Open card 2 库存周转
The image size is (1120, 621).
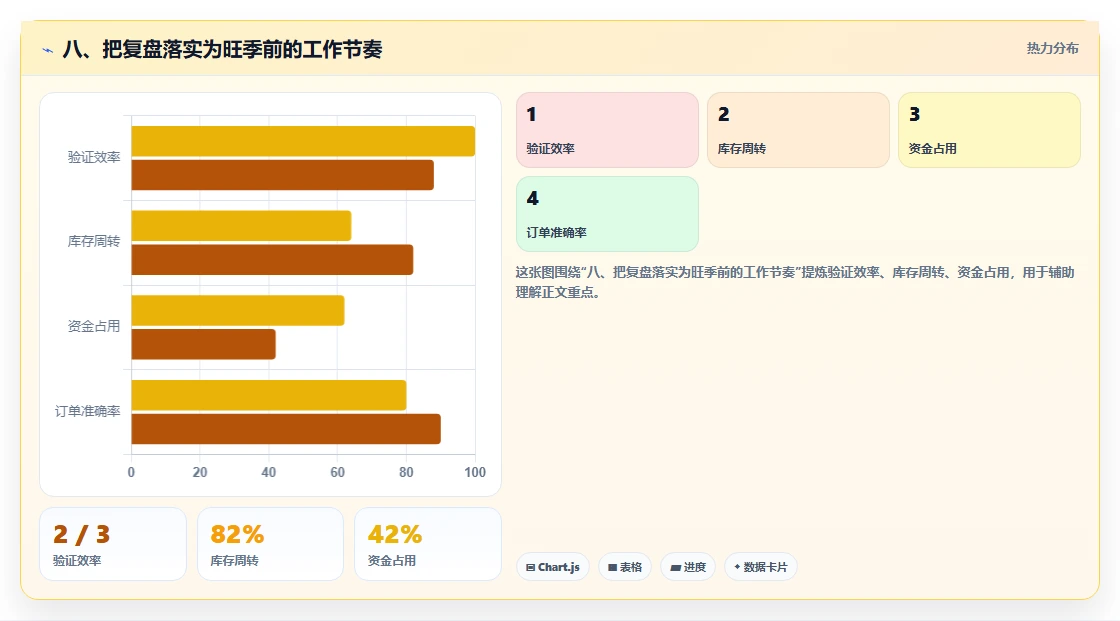coord(798,130)
